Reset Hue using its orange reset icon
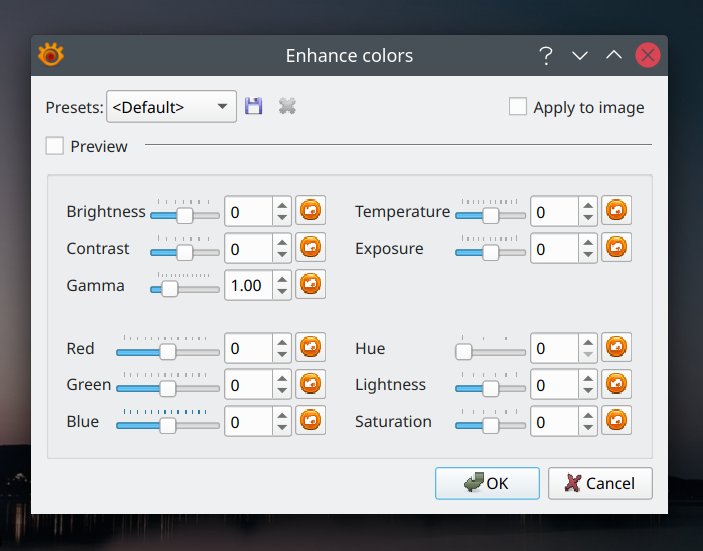 coord(617,348)
